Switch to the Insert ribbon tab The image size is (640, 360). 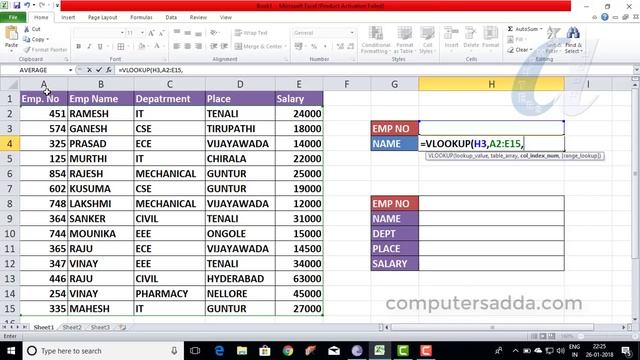tap(68, 17)
